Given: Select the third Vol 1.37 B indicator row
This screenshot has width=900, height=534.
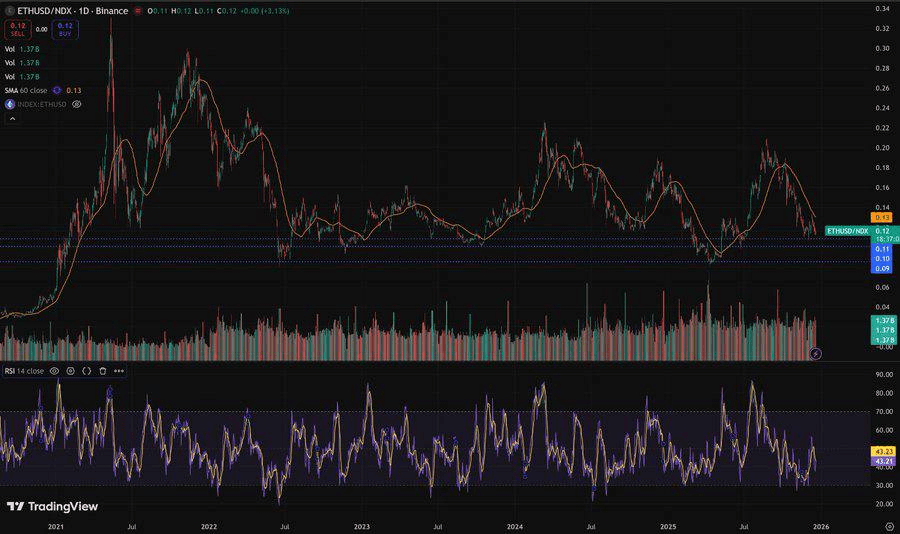Looking at the screenshot, I should point(22,77).
